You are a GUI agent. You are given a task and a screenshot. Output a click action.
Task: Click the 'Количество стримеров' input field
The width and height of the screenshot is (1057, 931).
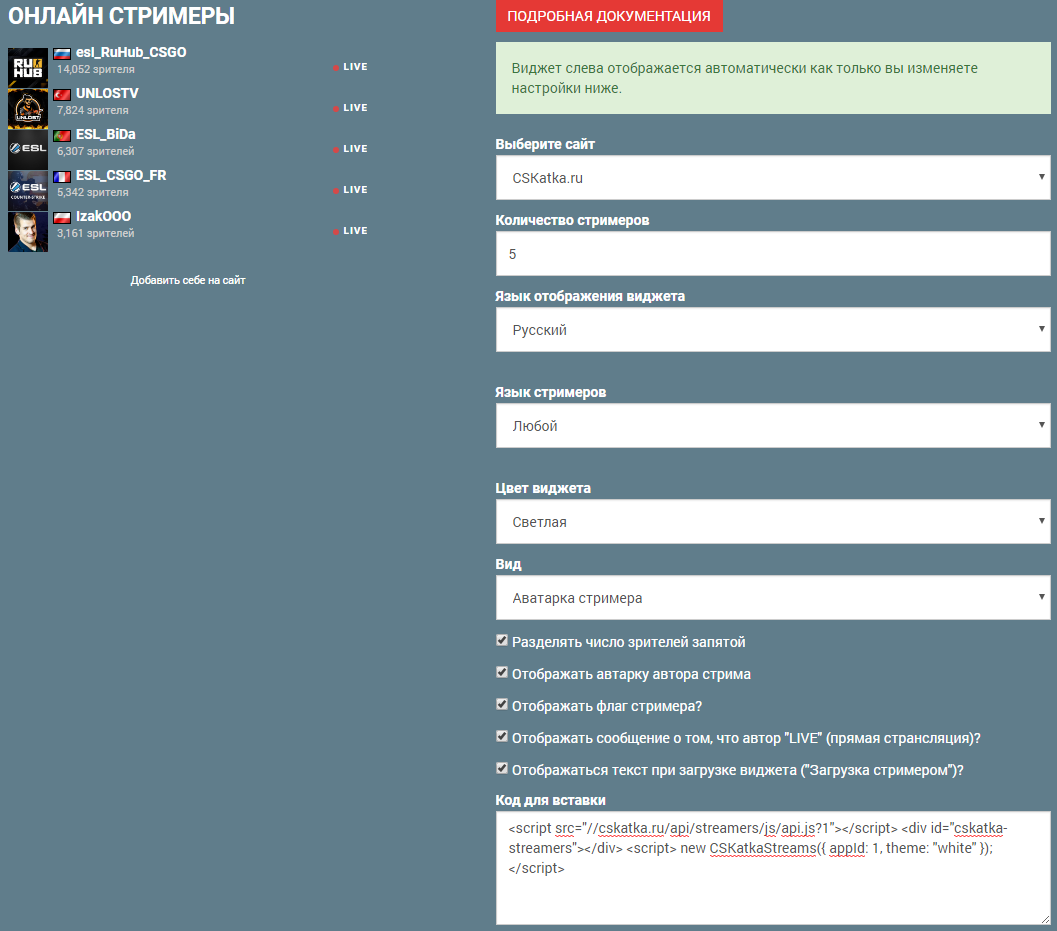click(x=773, y=254)
